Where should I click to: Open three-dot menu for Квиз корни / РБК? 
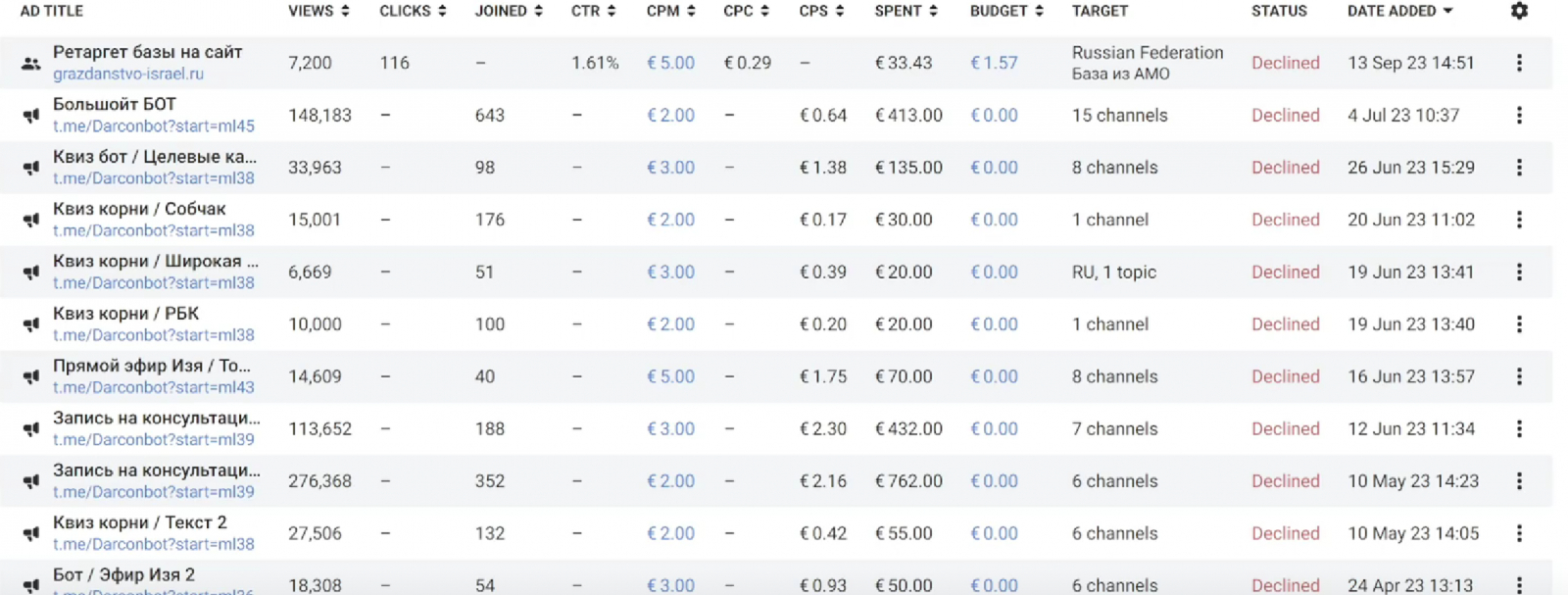tap(1519, 324)
